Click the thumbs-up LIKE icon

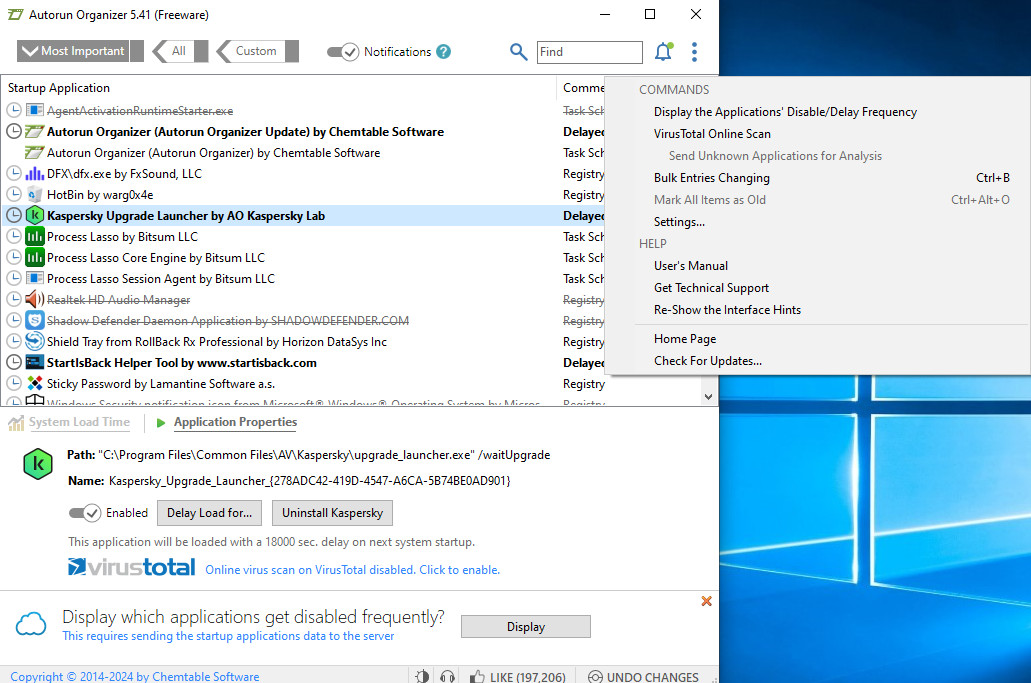pyautogui.click(x=477, y=676)
